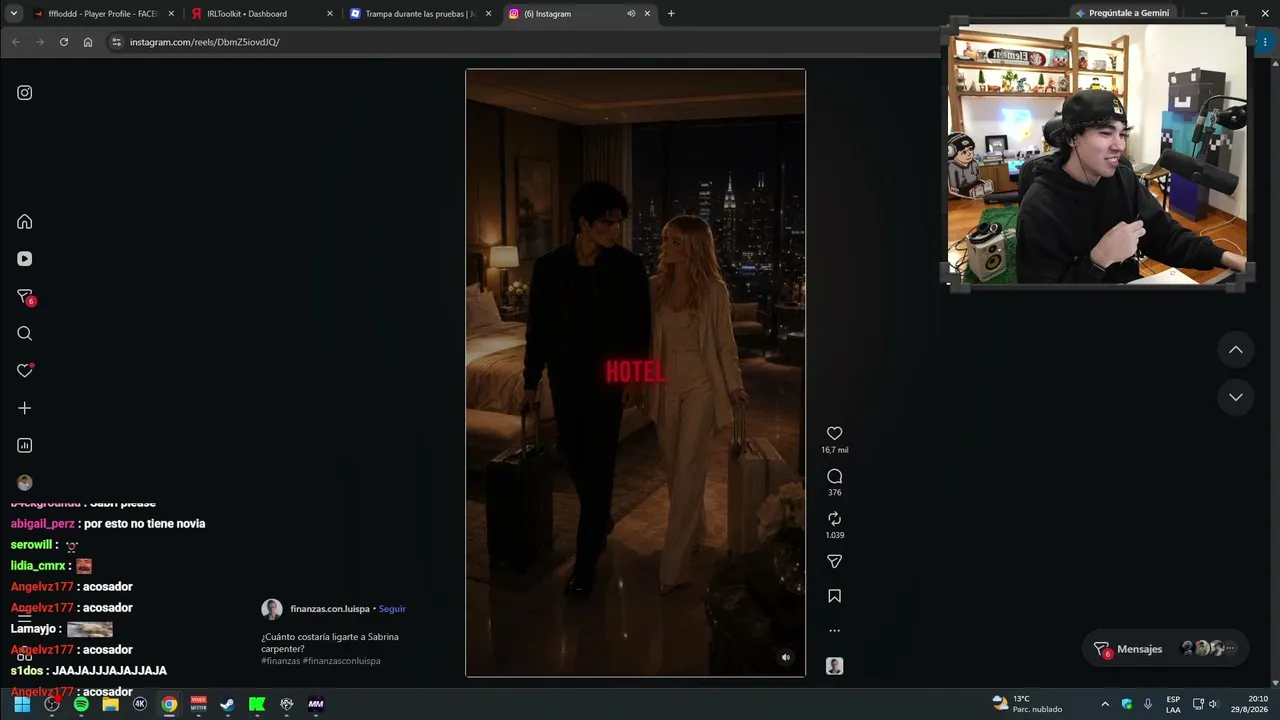Open the microphone tray indicator
The height and width of the screenshot is (720, 1280).
1148,704
